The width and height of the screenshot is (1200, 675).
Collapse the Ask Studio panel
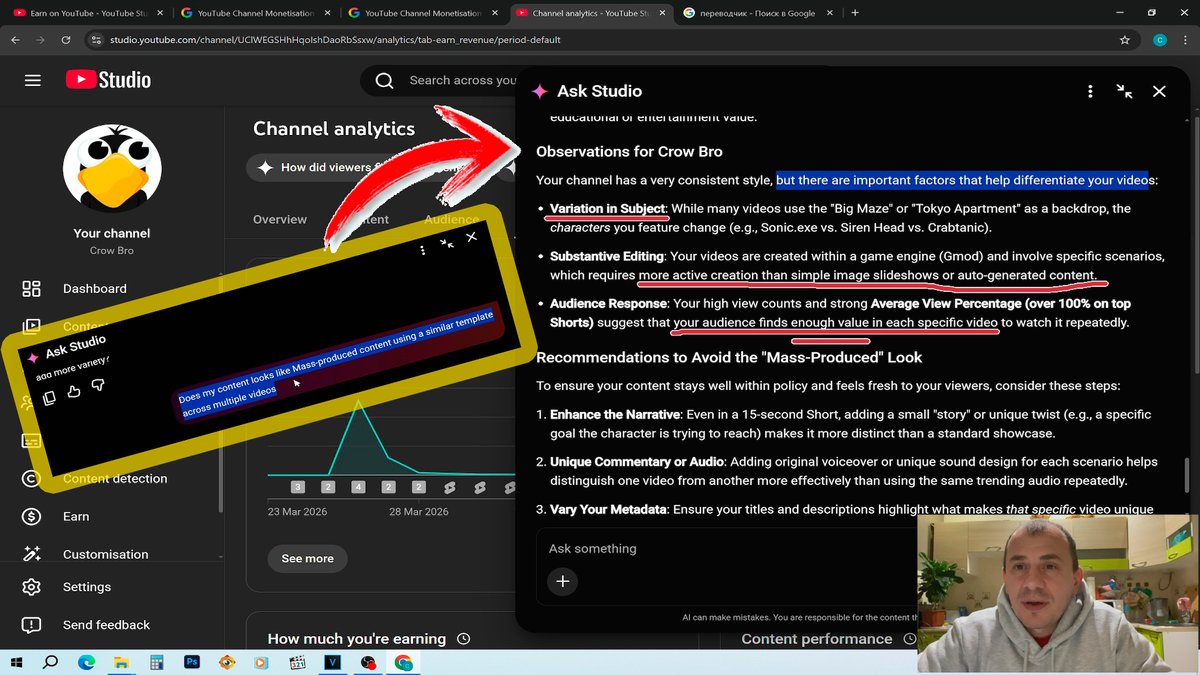click(x=1124, y=91)
